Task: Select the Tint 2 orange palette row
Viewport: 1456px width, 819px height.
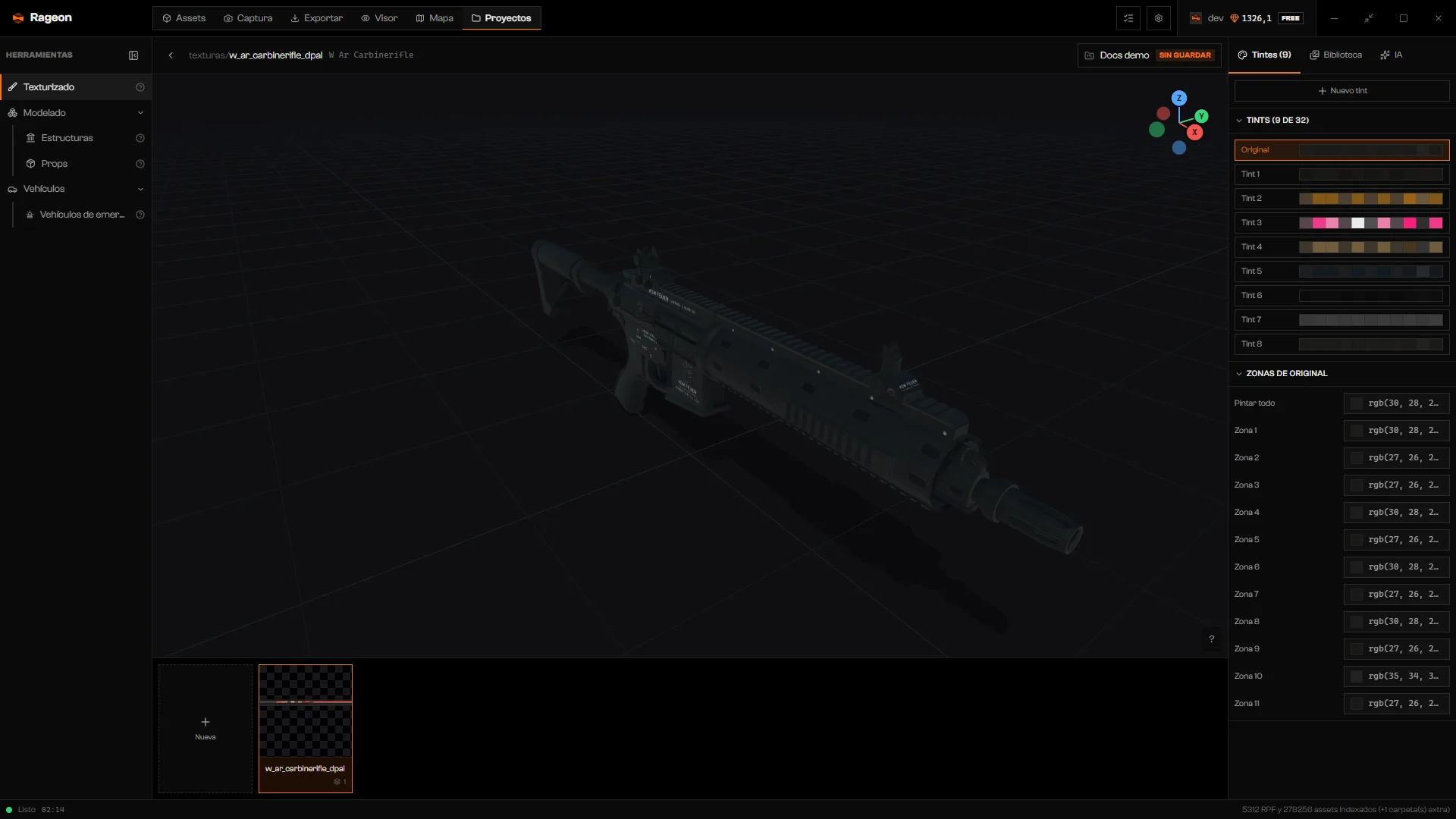Action: click(x=1342, y=199)
